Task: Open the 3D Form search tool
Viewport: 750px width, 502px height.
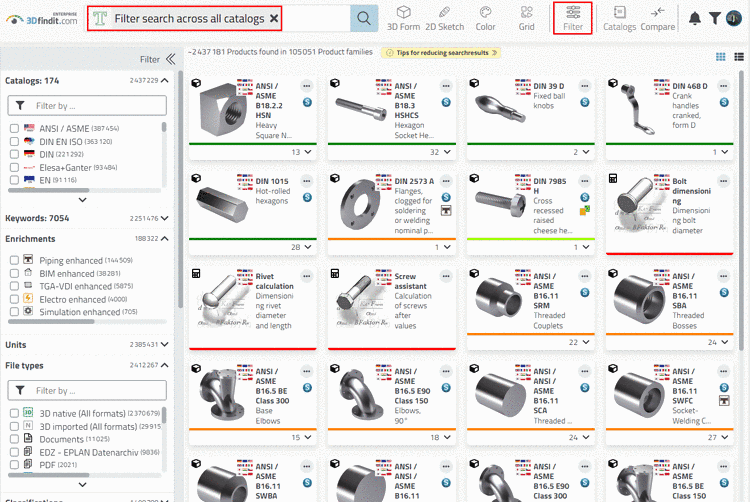Action: pyautogui.click(x=403, y=19)
